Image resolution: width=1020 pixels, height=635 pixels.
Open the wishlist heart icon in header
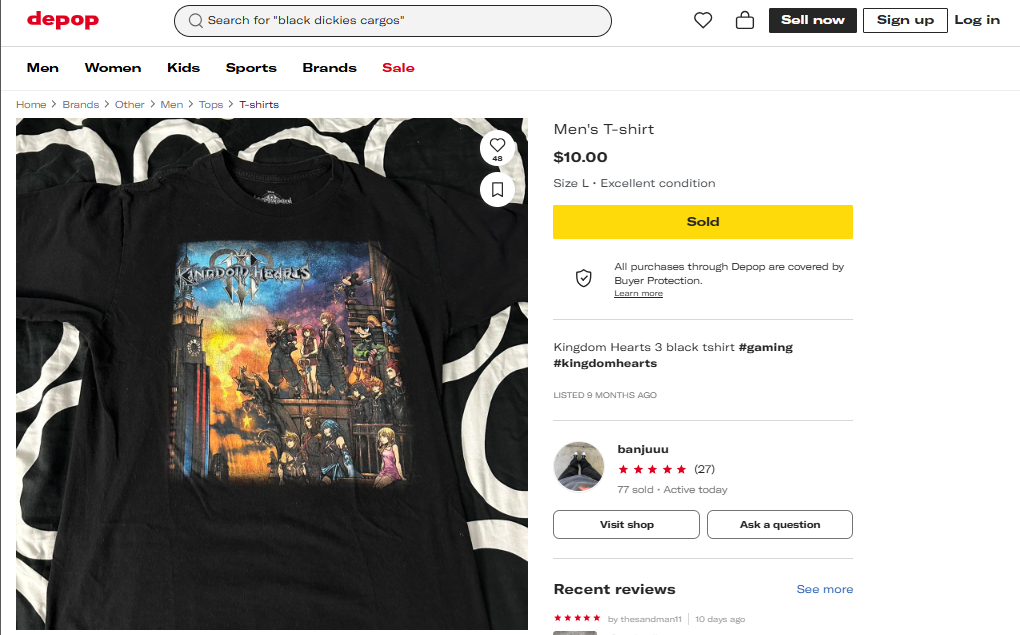(x=703, y=20)
